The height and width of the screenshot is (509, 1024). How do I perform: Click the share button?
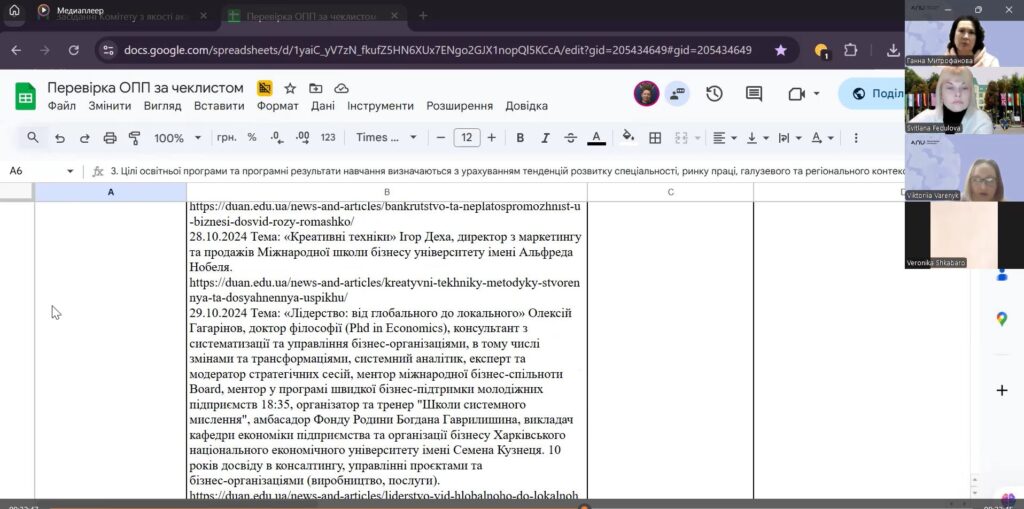click(x=872, y=93)
